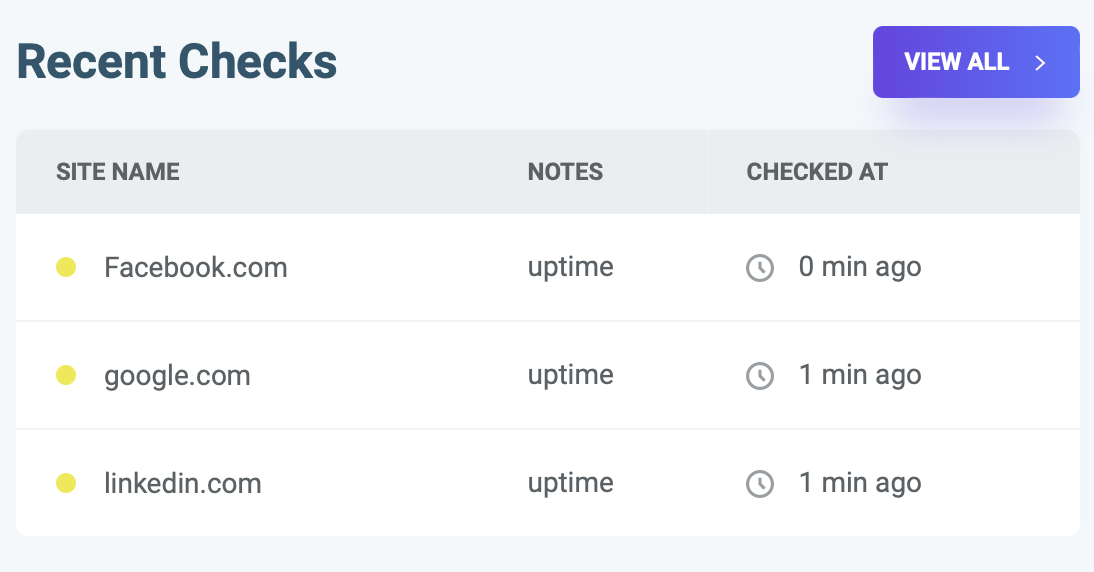Sort by the CHECKED AT column header
Viewport: 1094px width, 572px height.
click(x=816, y=171)
